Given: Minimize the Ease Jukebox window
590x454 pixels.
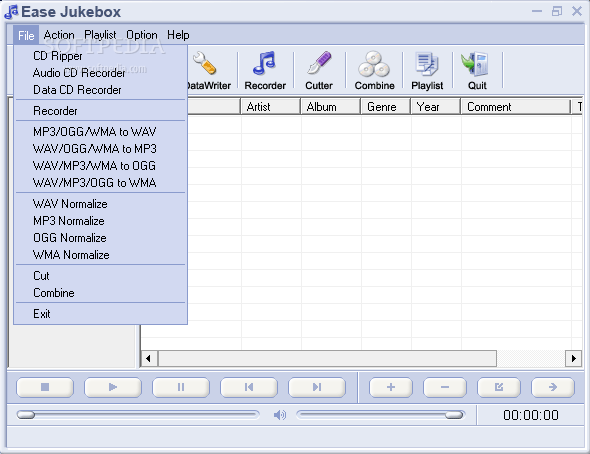Looking at the screenshot, I should 537,11.
